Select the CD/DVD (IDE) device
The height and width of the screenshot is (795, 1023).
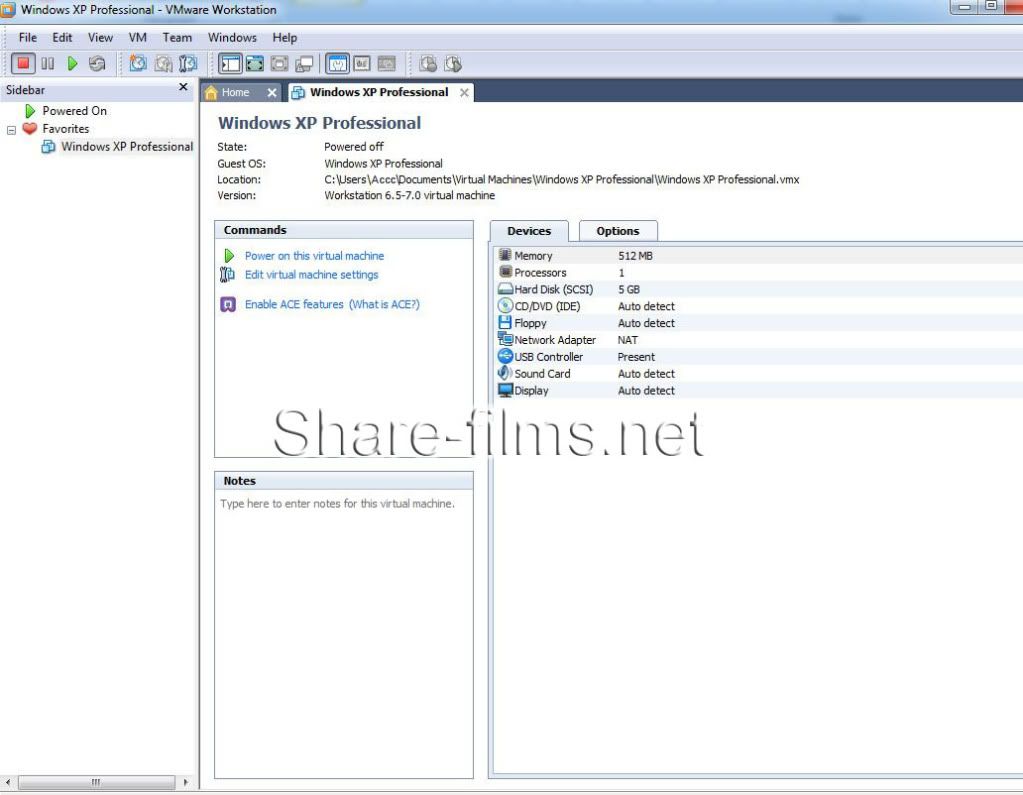[x=757, y=307]
